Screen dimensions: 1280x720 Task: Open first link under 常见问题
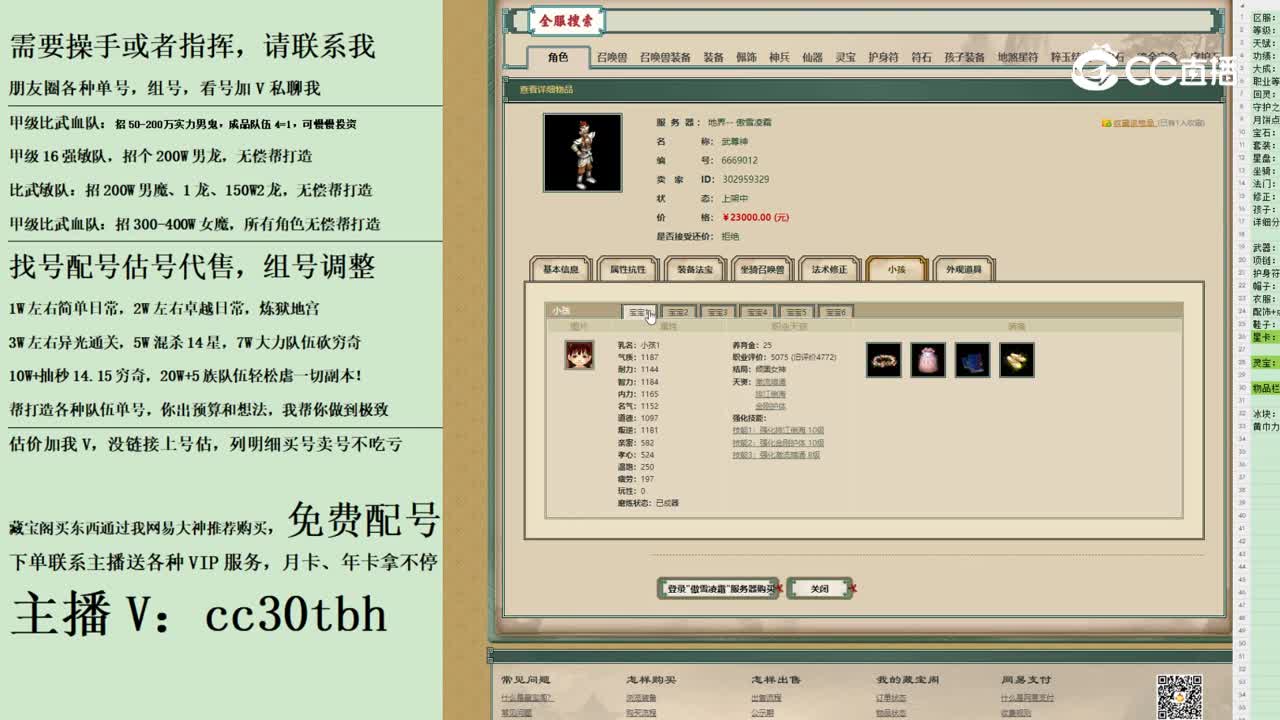[526, 698]
